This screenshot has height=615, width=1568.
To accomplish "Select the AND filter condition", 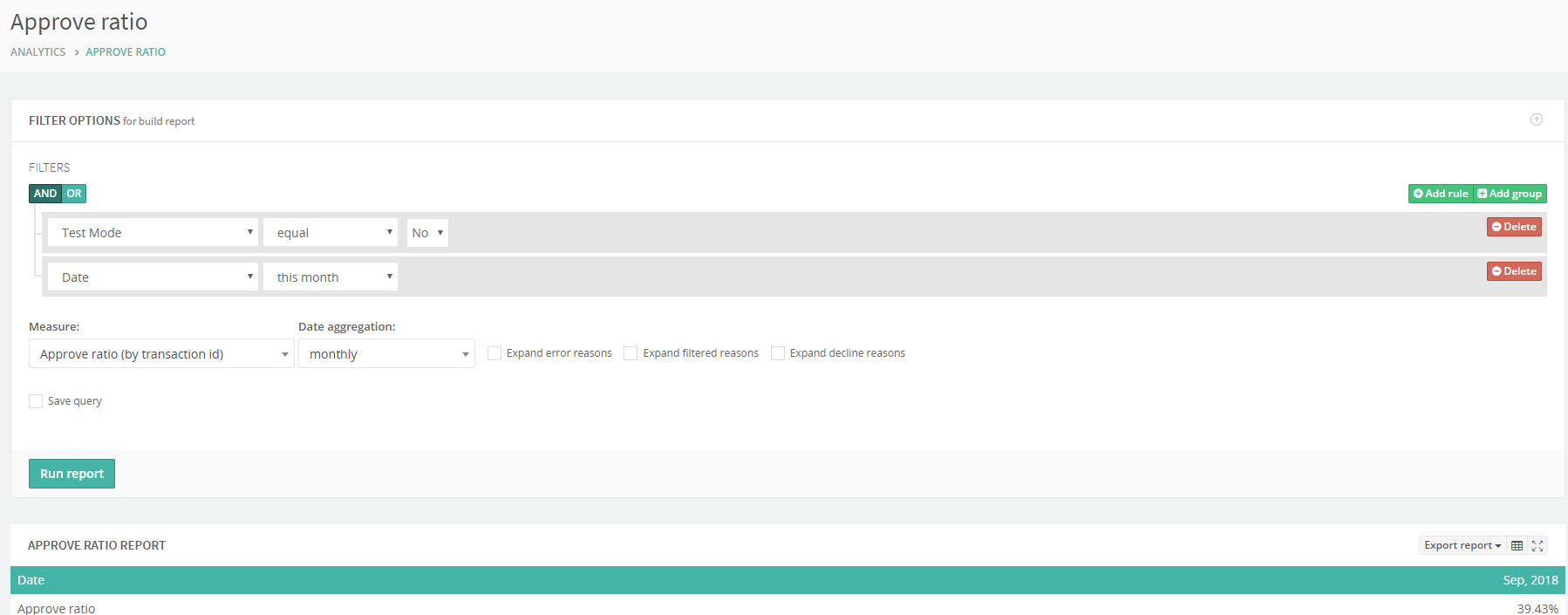I will (45, 194).
